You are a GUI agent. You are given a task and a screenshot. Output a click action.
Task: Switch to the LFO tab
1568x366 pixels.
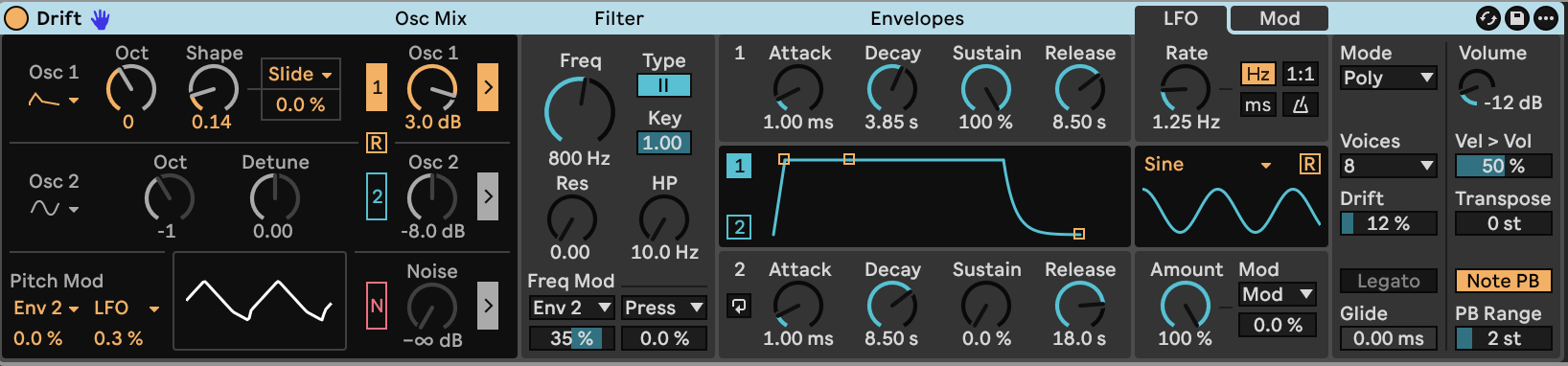(1181, 18)
